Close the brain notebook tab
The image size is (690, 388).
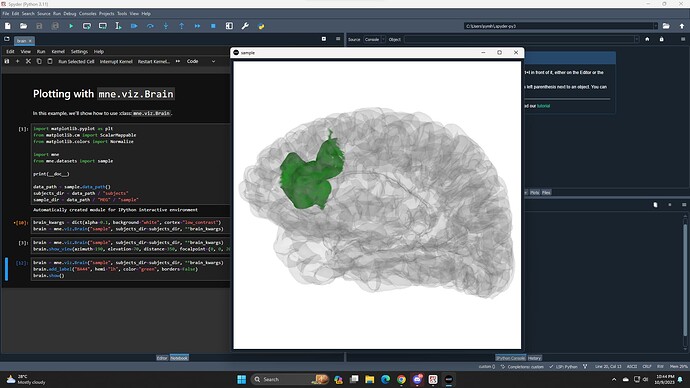30,41
